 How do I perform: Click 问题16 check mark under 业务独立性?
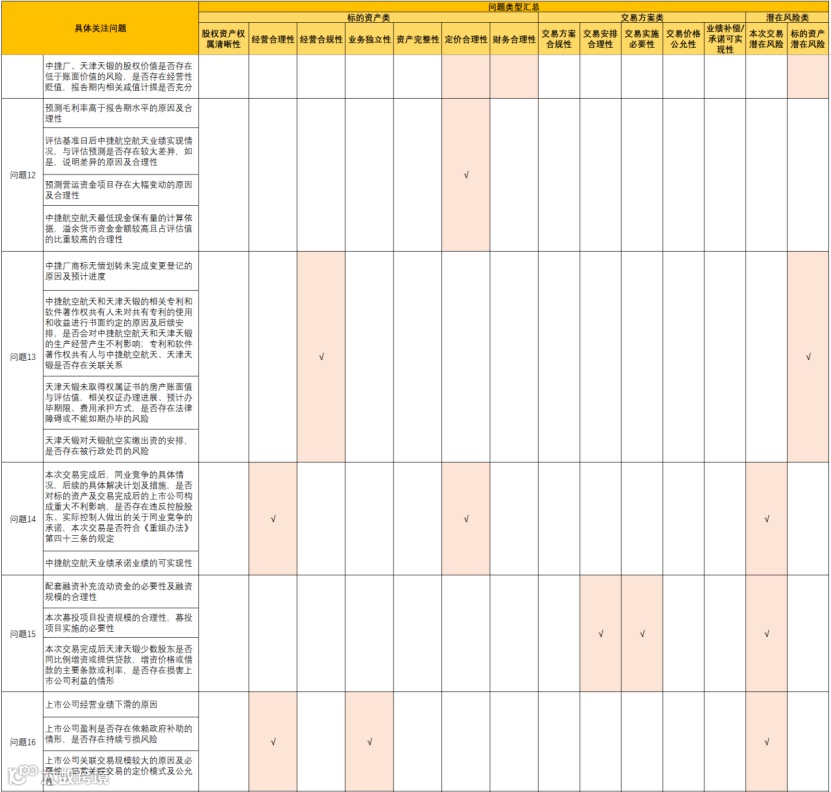(x=369, y=742)
